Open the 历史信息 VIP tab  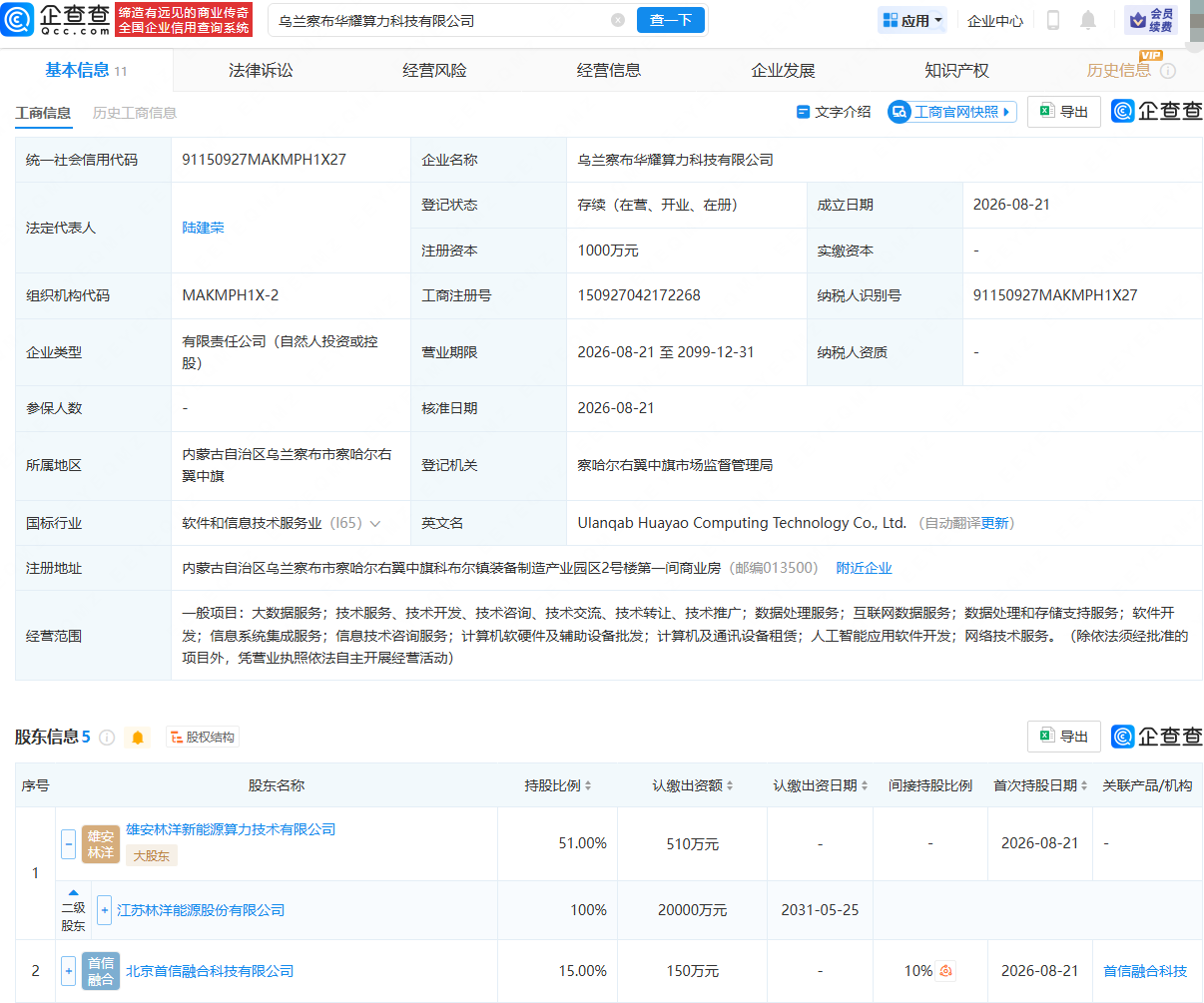(x=1118, y=71)
